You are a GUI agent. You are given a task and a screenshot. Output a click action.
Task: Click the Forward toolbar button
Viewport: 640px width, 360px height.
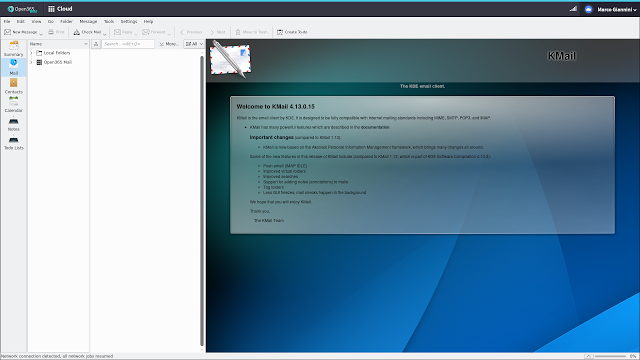click(154, 32)
